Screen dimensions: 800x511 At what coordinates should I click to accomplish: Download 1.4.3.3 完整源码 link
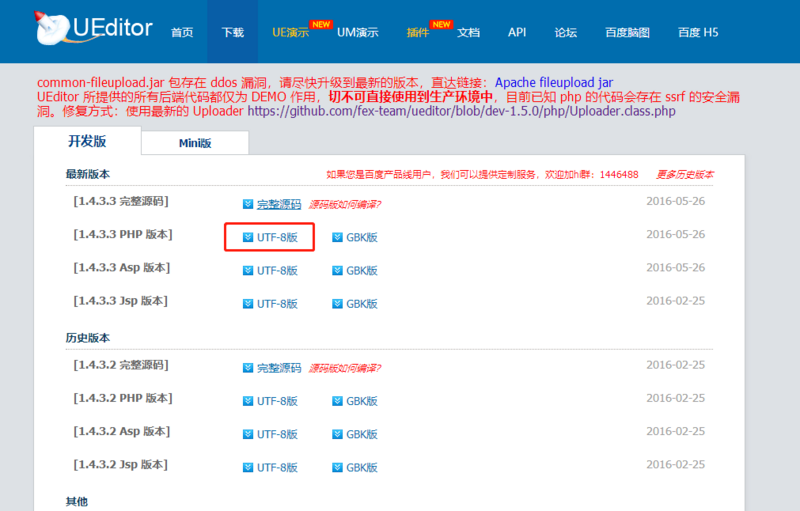pyautogui.click(x=279, y=205)
